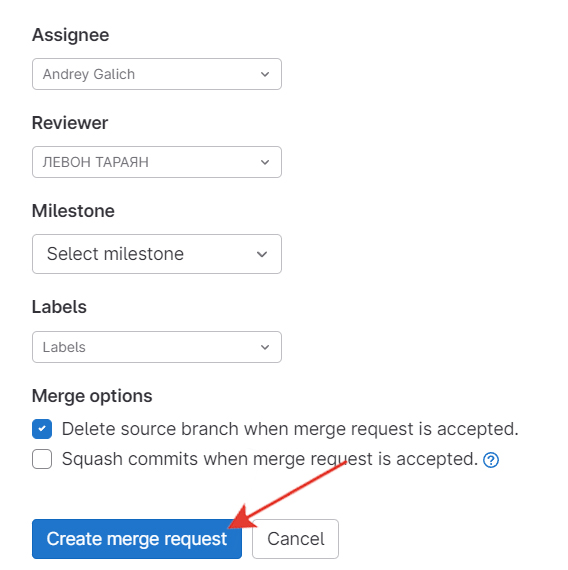
Task: Click the Merge options heading
Action: [x=92, y=396]
